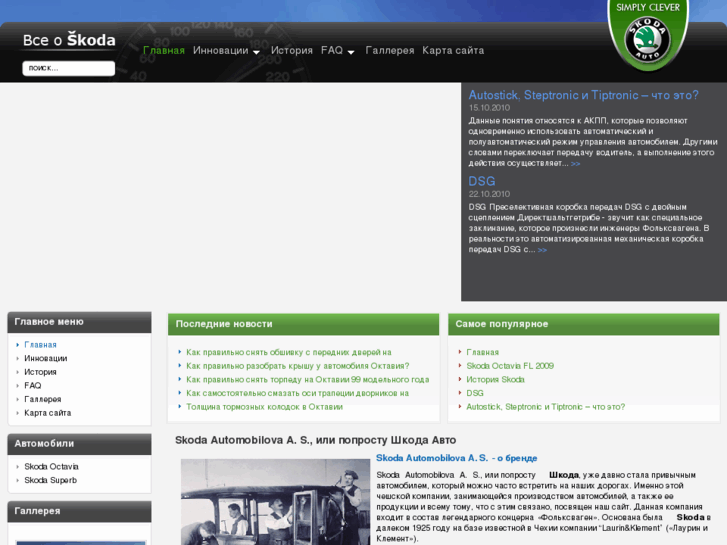Screen dimensions: 727x545
Task: Select 'FAQ' in the sidebar menu
Action: point(32,385)
